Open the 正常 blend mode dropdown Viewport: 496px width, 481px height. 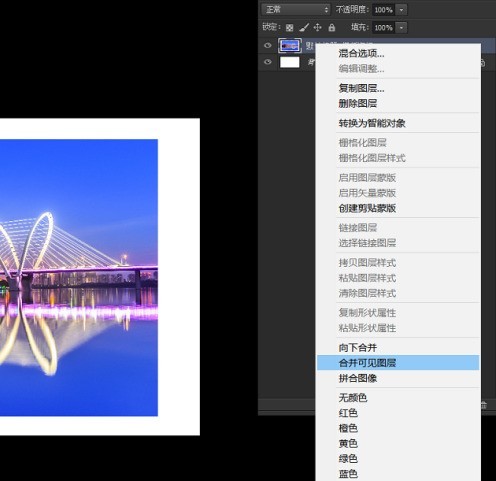(x=296, y=10)
